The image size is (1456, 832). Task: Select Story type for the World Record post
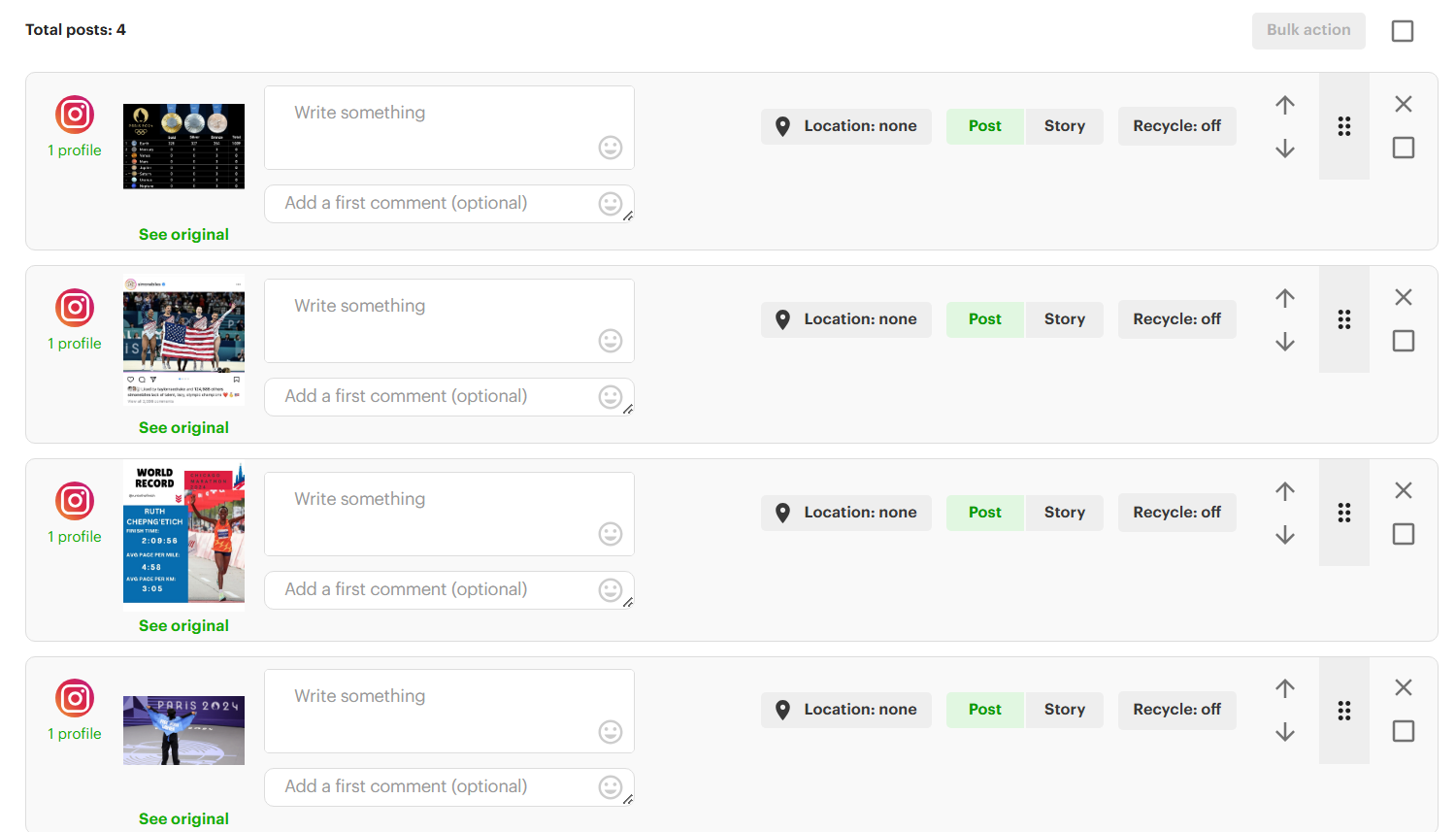(1065, 513)
